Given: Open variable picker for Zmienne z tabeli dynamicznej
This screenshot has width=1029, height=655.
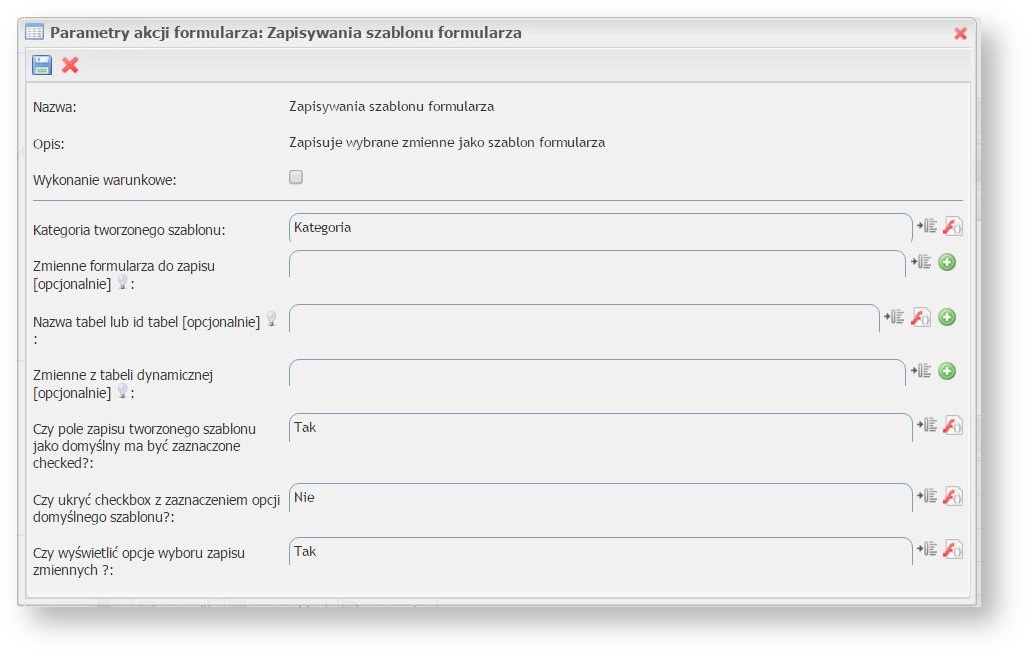Looking at the screenshot, I should pos(921,371).
